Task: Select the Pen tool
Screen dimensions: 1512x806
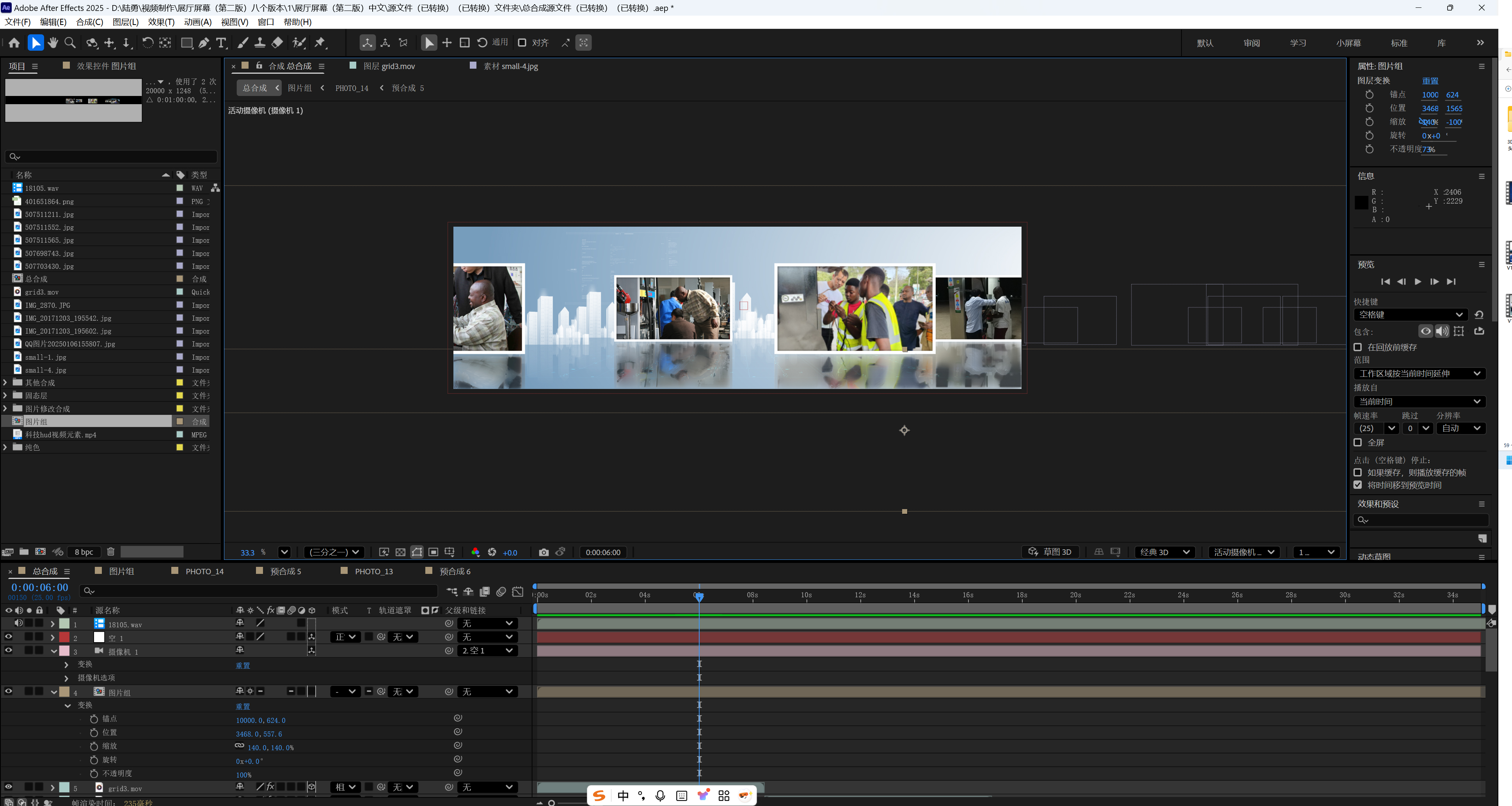Action: (x=204, y=43)
